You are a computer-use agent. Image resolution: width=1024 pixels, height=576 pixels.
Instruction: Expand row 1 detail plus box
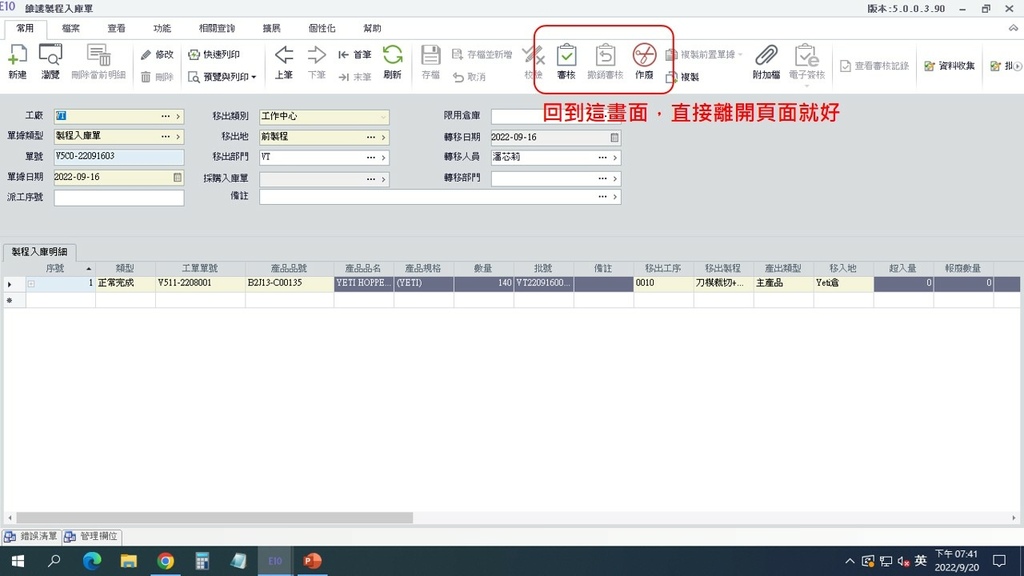pos(31,283)
